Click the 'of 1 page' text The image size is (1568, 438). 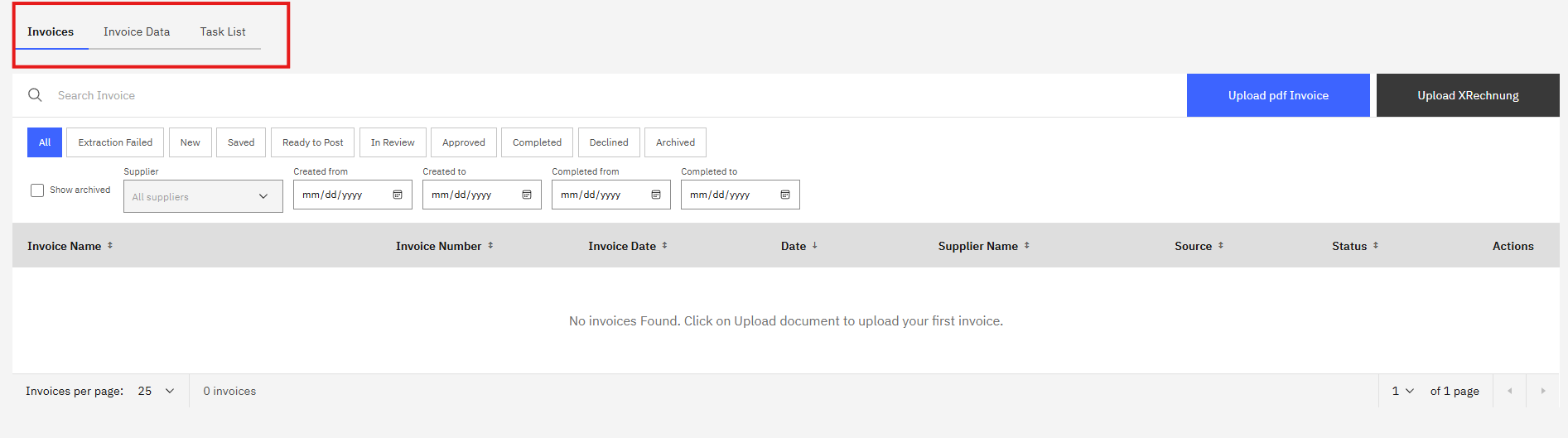(1455, 391)
